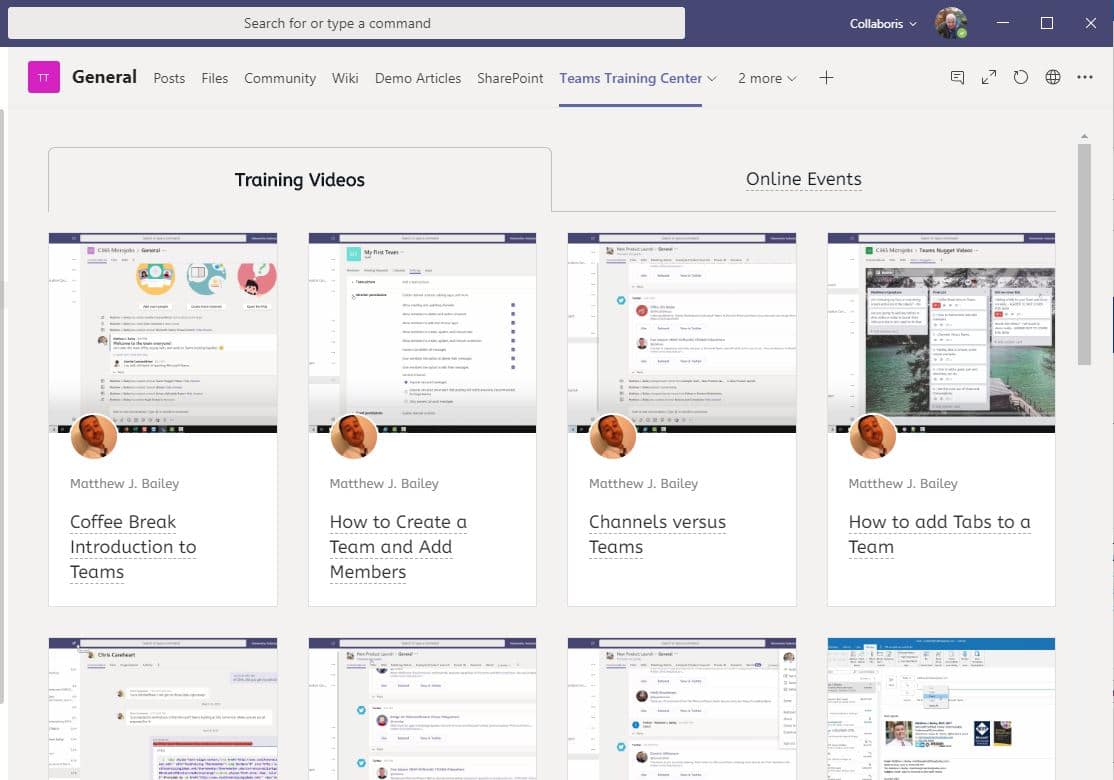Click the TT team avatar icon

tap(43, 77)
